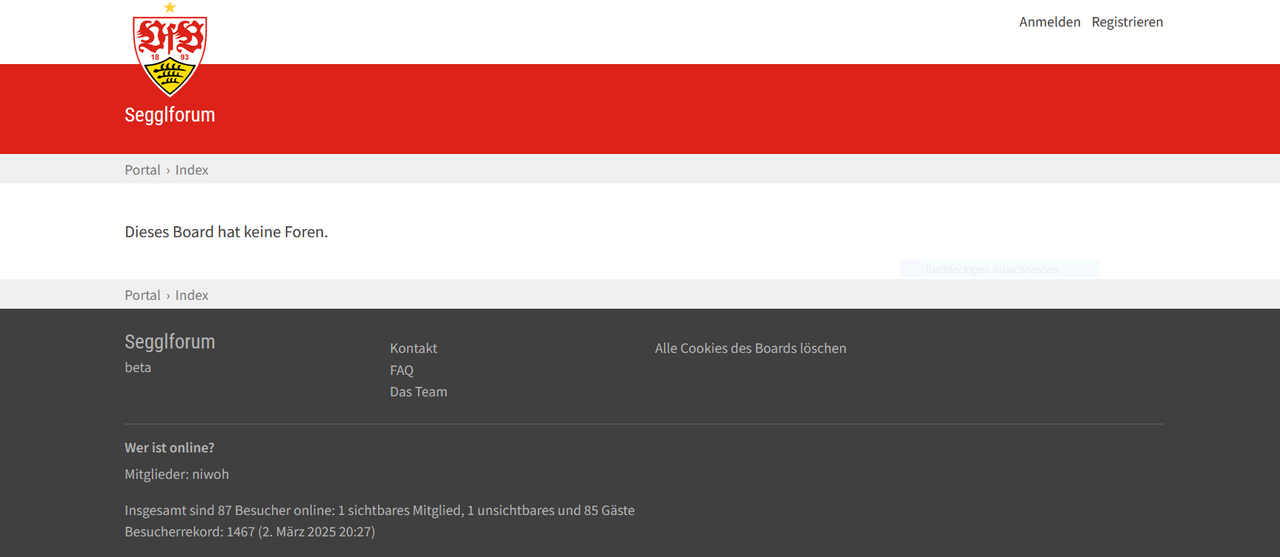This screenshot has height=557, width=1280.
Task: Click the 'Besucherrekord: 1467' line
Action: [250, 532]
